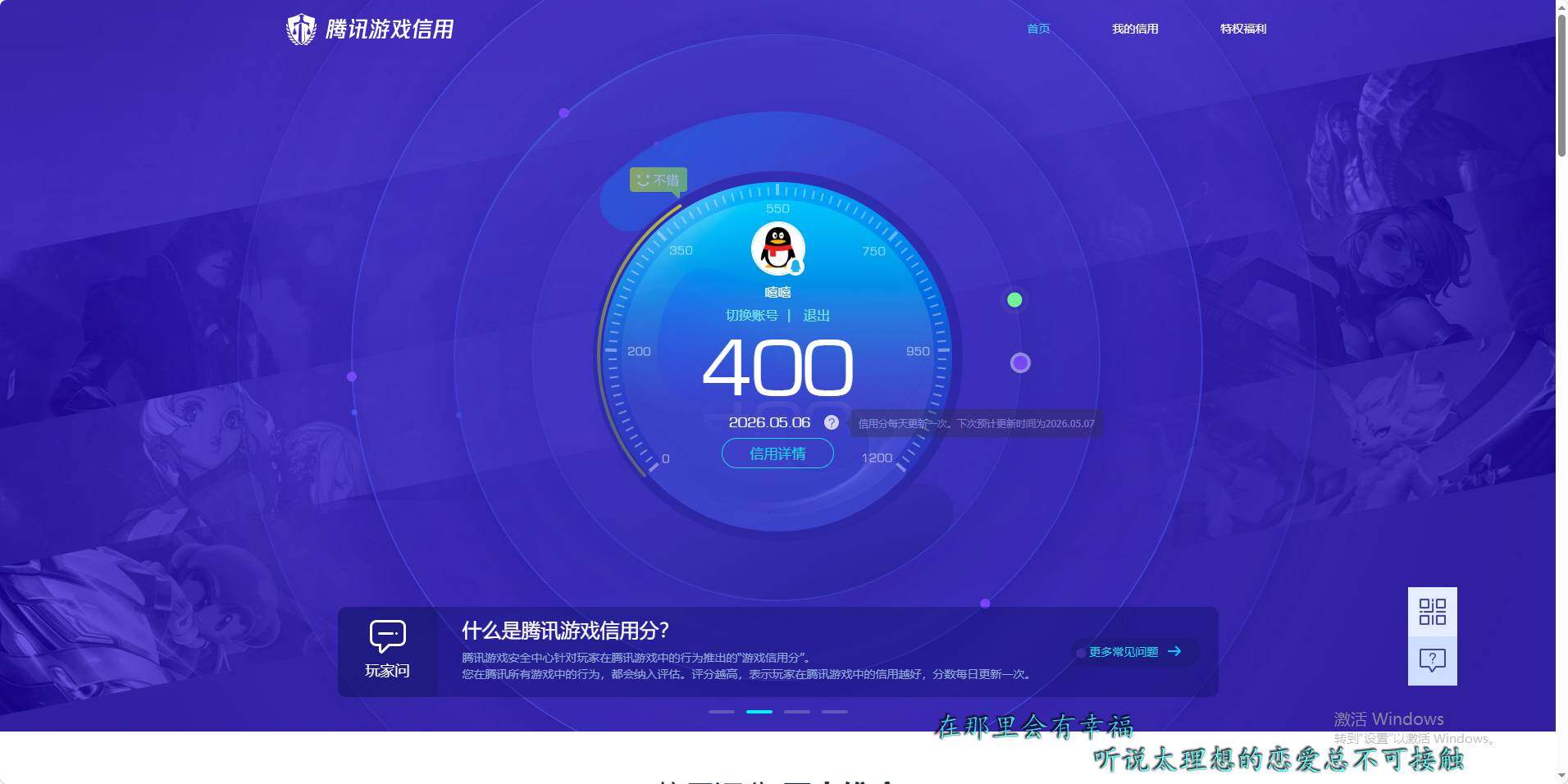The width and height of the screenshot is (1568, 784).
Task: Open the 信用详情 credit details button
Action: 777,454
